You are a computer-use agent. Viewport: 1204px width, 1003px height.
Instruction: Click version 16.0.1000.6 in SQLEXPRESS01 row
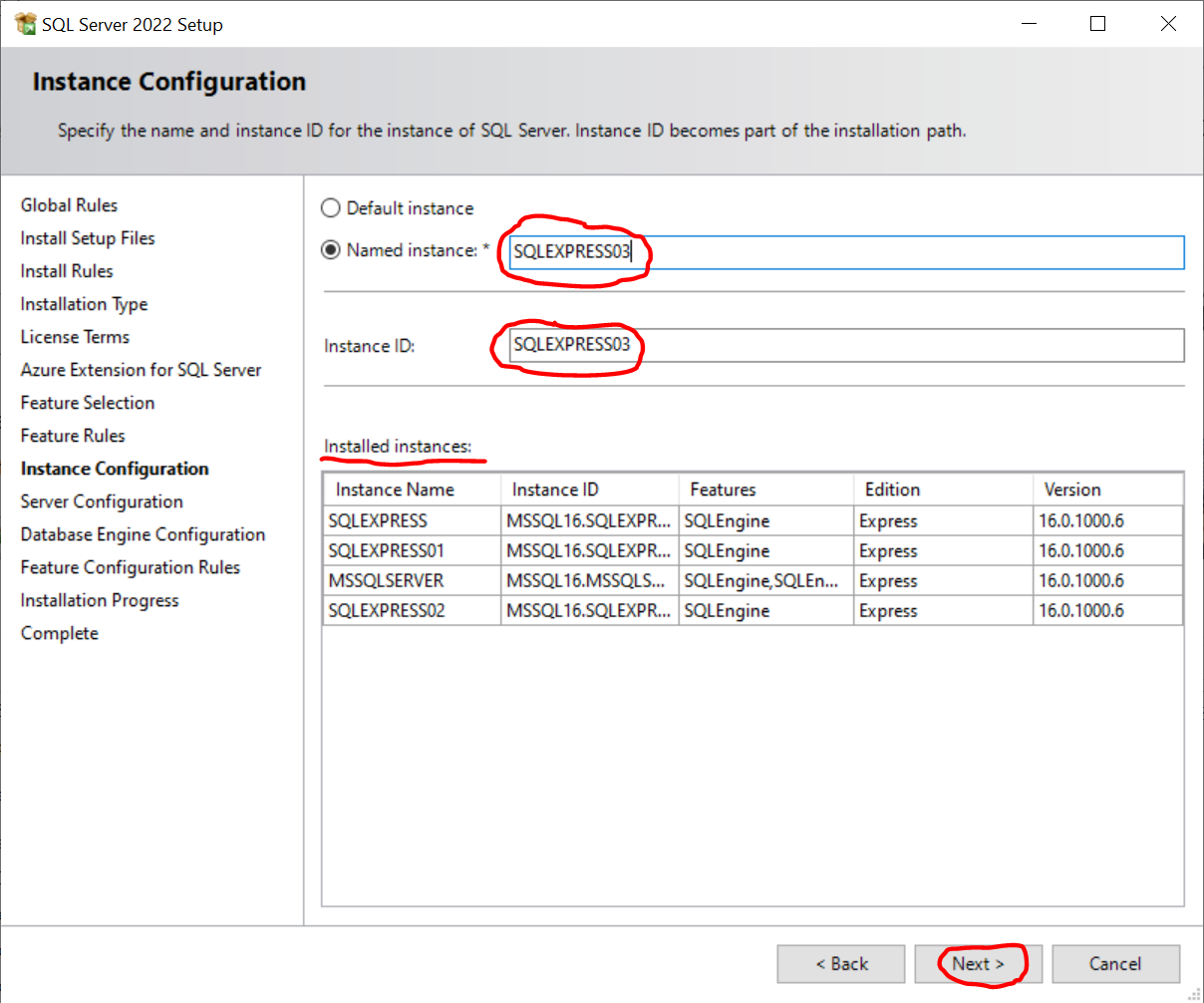point(1108,550)
